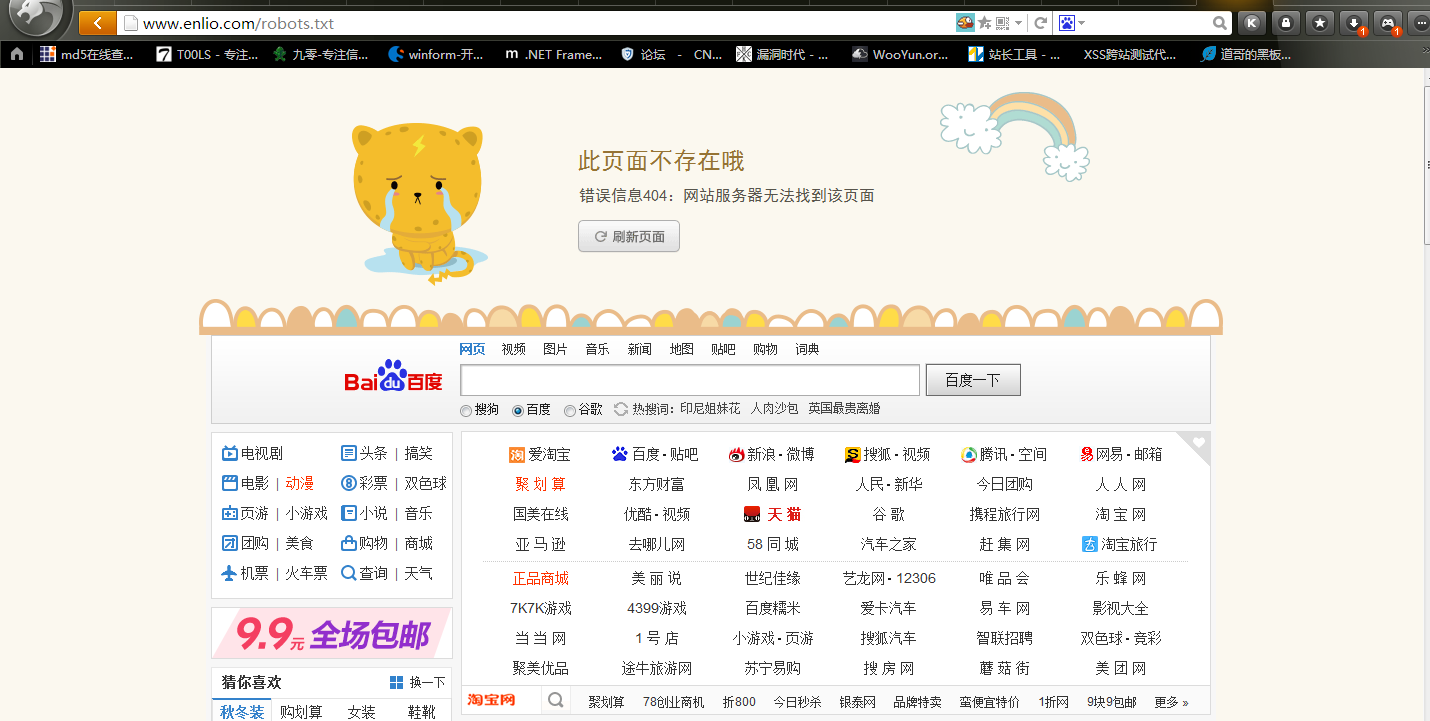Open the 九零 bookmark
Image resolution: width=1430 pixels, height=721 pixels.
[320, 55]
